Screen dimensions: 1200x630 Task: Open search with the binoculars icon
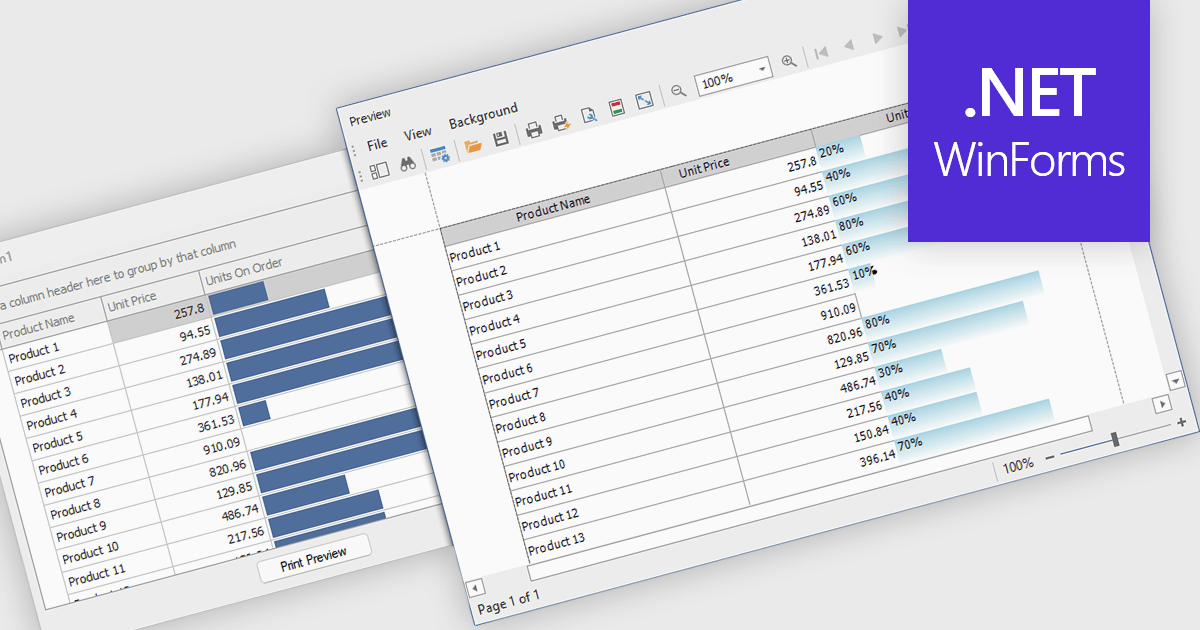tap(409, 165)
